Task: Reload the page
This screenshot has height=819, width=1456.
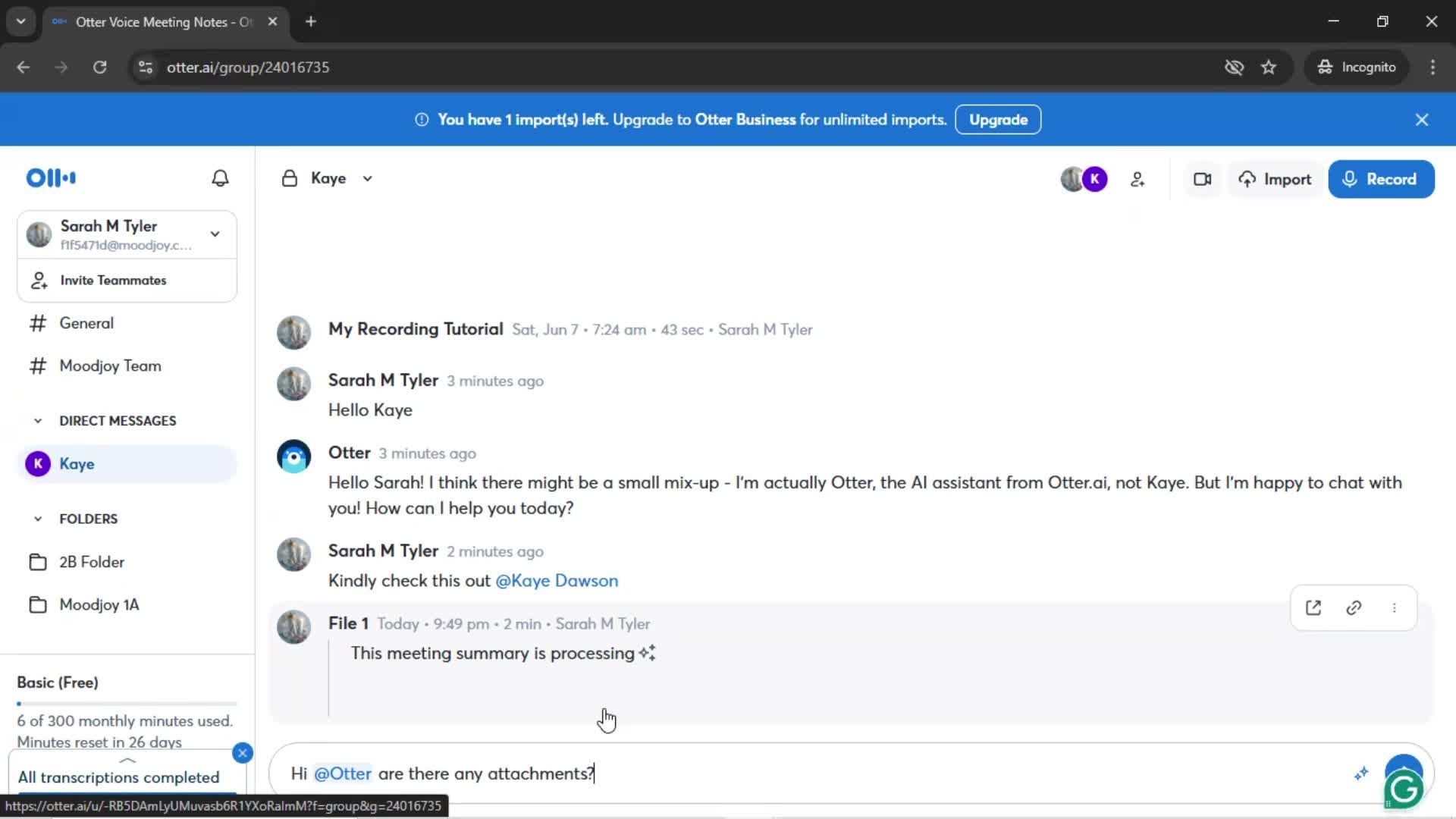Action: click(99, 67)
